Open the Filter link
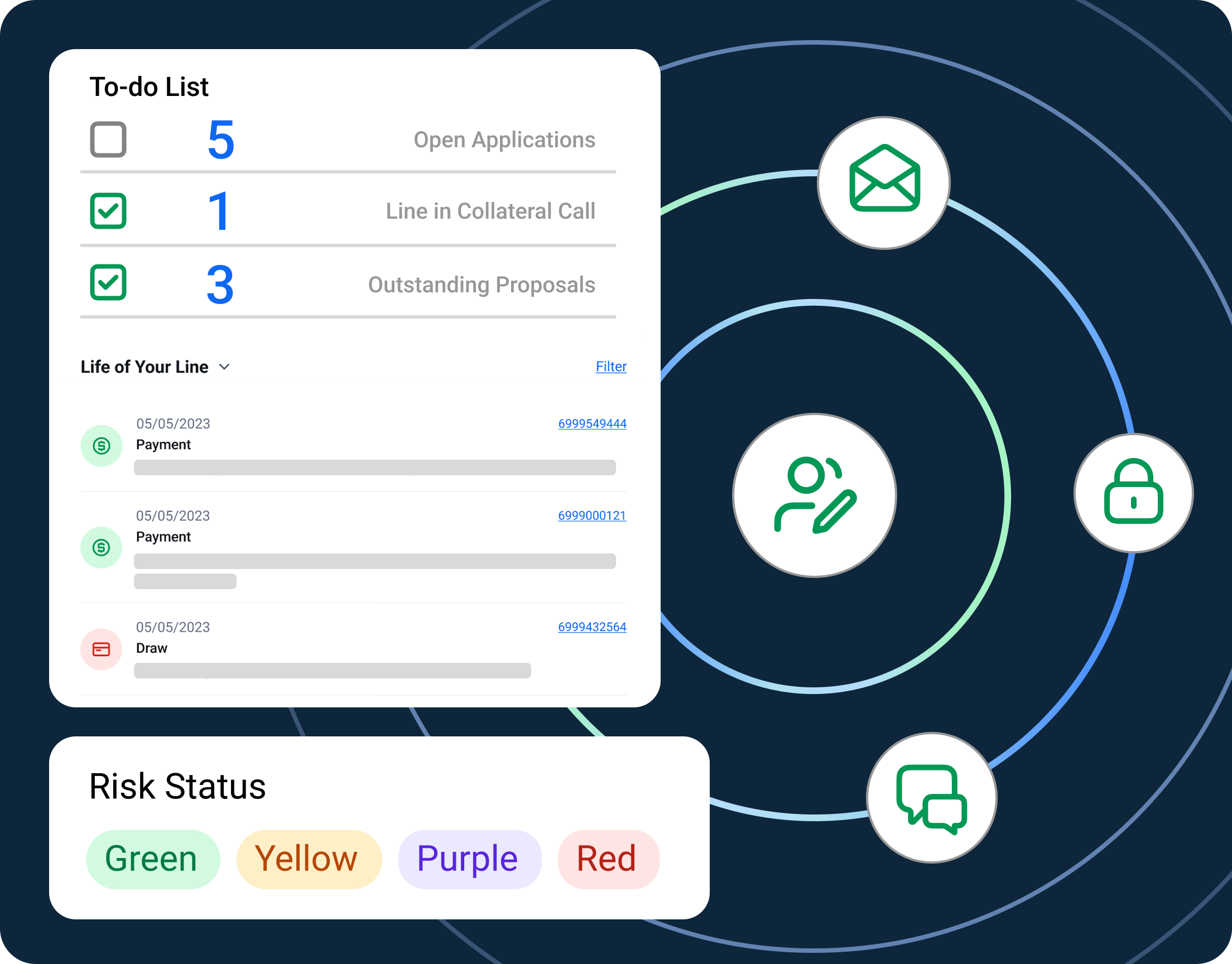 [611, 367]
